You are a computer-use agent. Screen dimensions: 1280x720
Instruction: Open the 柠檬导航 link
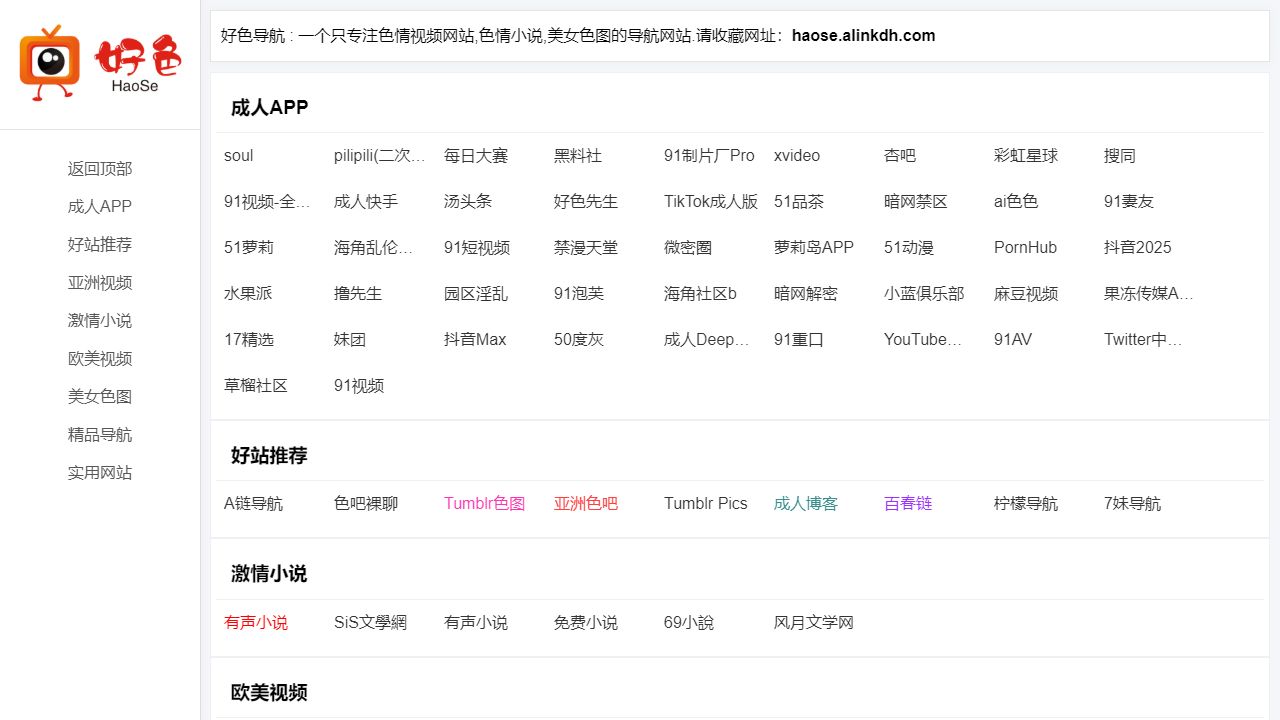pos(1026,504)
